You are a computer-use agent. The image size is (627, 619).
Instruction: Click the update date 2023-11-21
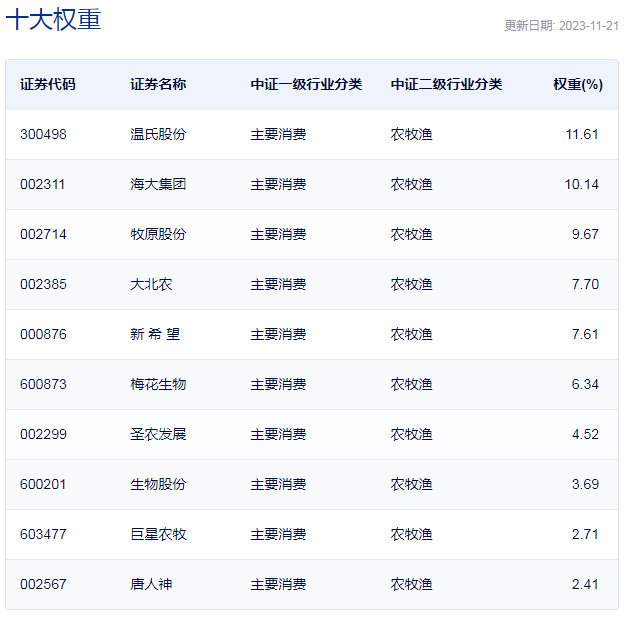coord(589,26)
